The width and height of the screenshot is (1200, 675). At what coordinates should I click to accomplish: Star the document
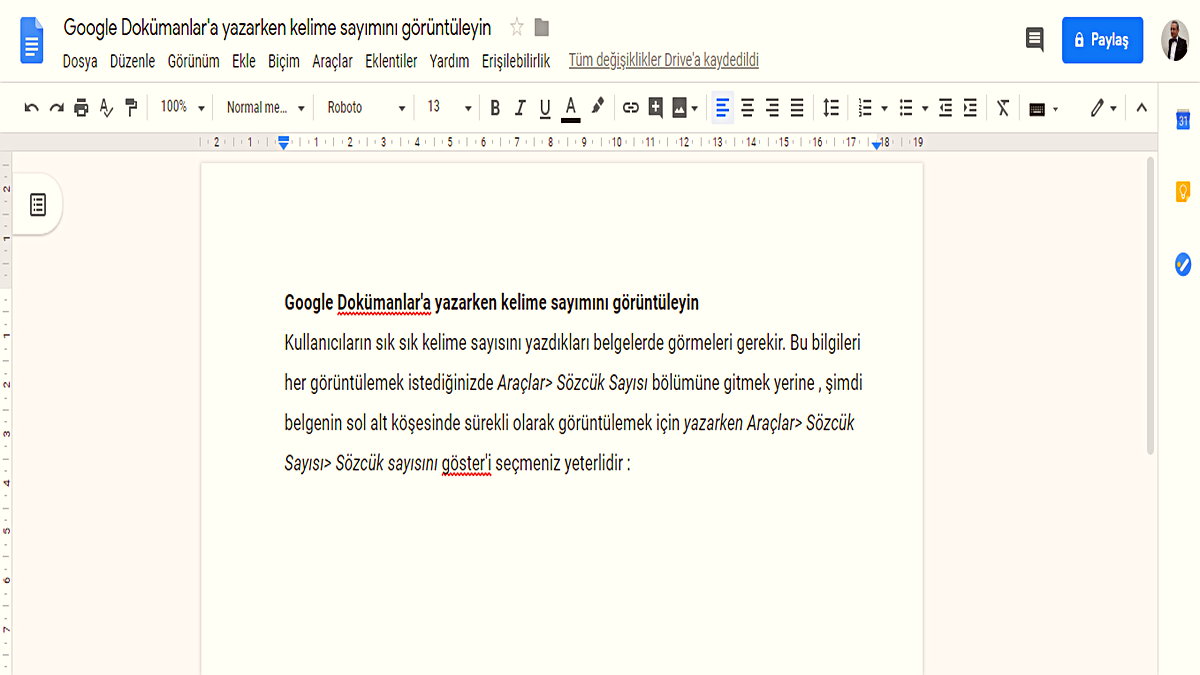tap(517, 27)
